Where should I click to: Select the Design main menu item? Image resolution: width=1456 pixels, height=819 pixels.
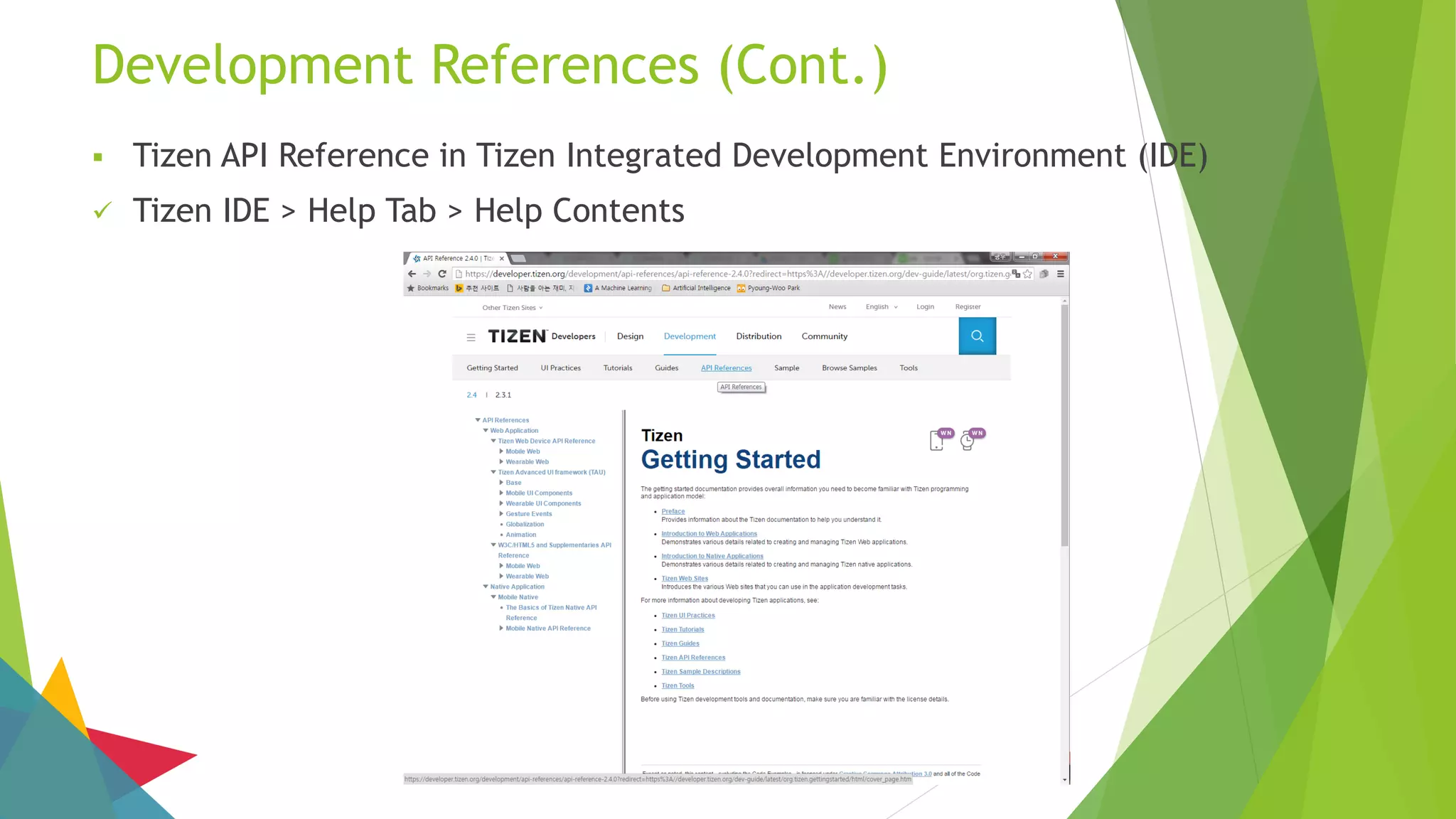(630, 336)
